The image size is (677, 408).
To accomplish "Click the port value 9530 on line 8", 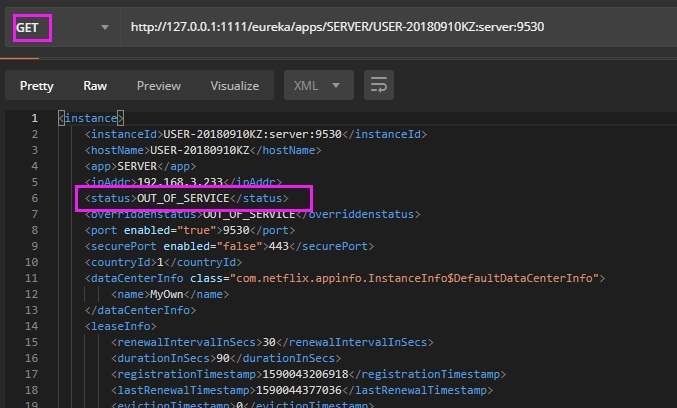I will click(x=236, y=230).
